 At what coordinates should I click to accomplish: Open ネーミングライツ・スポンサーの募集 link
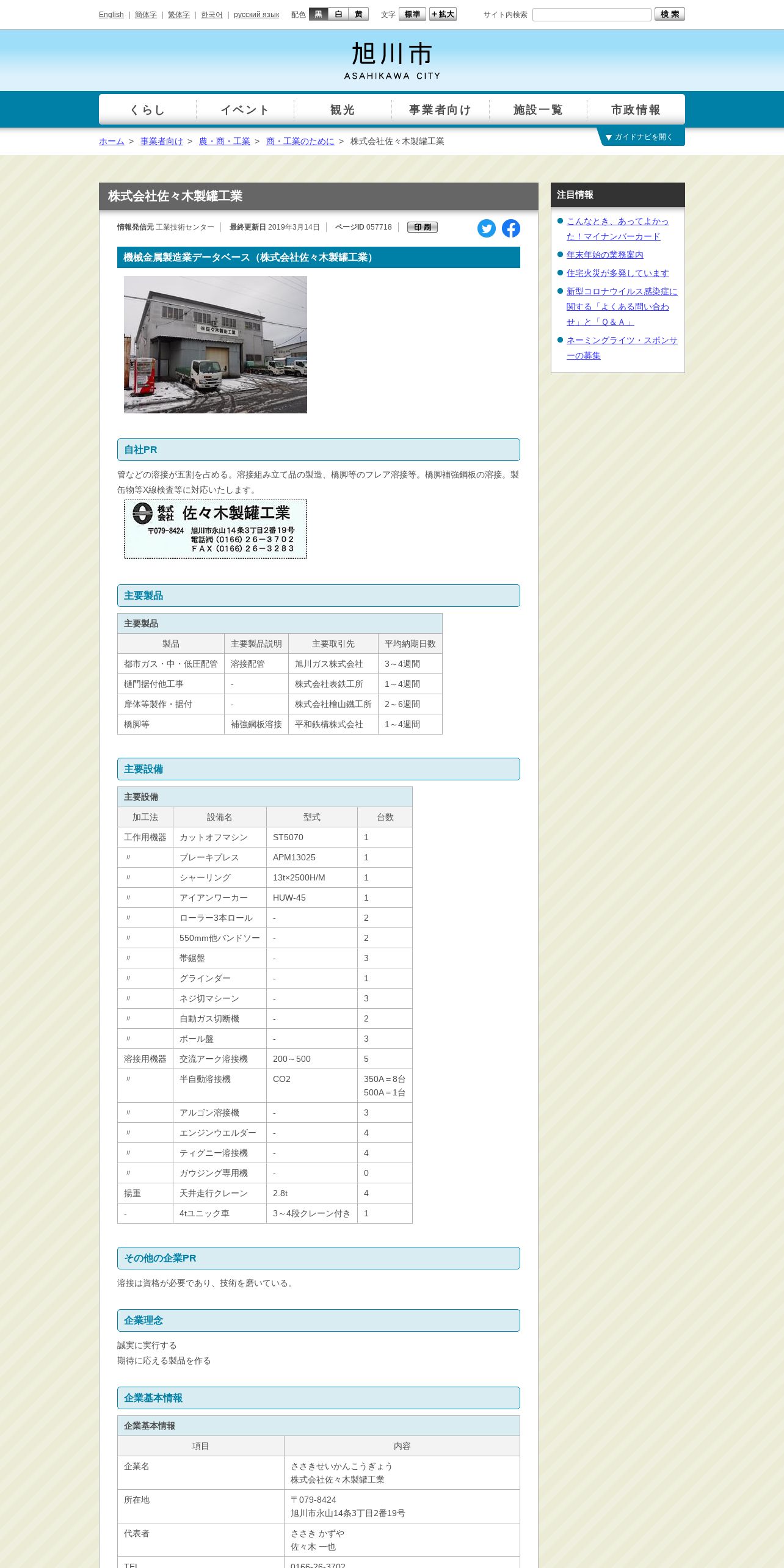[x=622, y=348]
